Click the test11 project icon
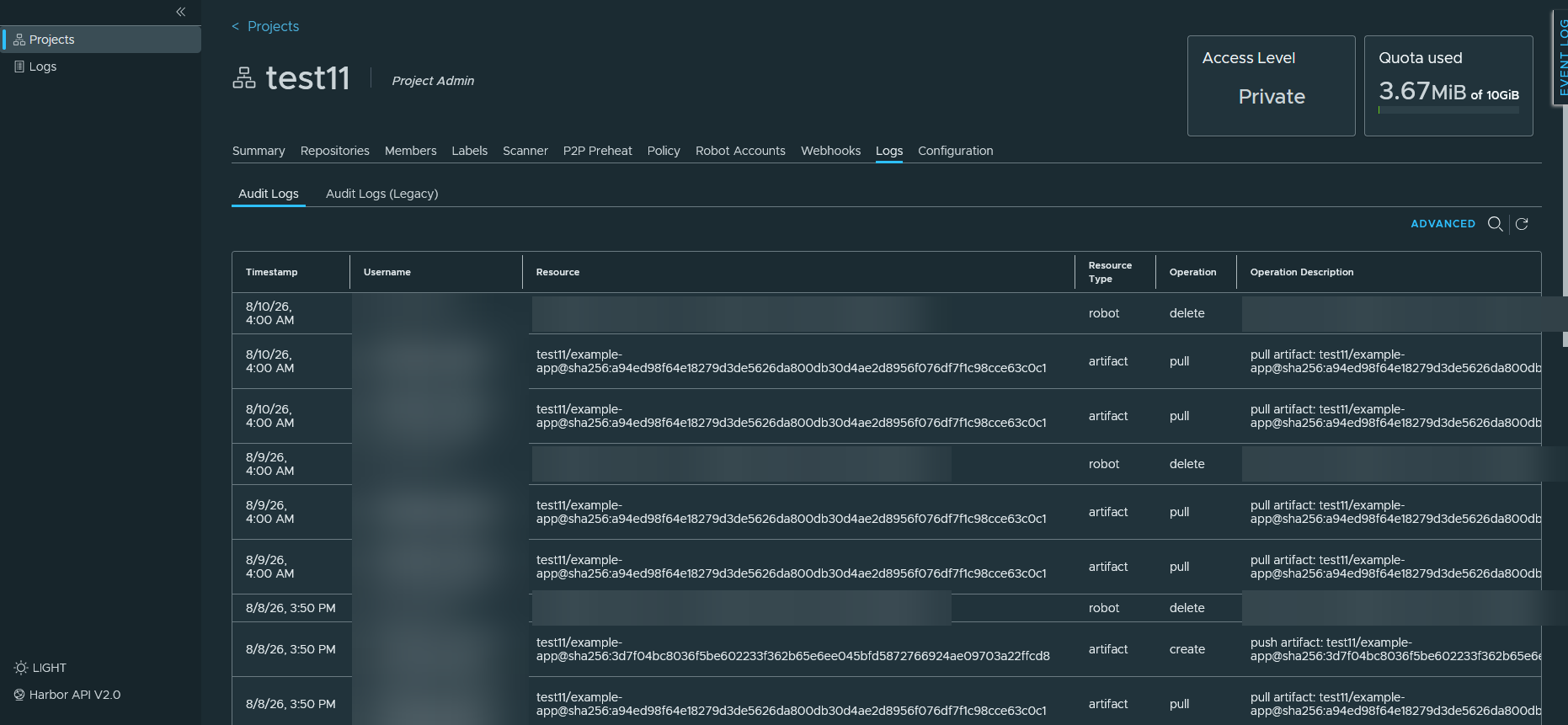1568x725 pixels. (x=244, y=78)
